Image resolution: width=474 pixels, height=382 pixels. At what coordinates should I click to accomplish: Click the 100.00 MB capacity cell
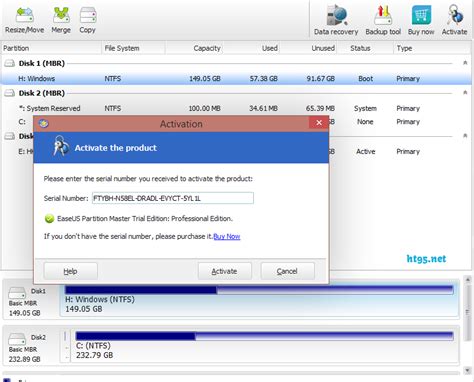pos(204,108)
